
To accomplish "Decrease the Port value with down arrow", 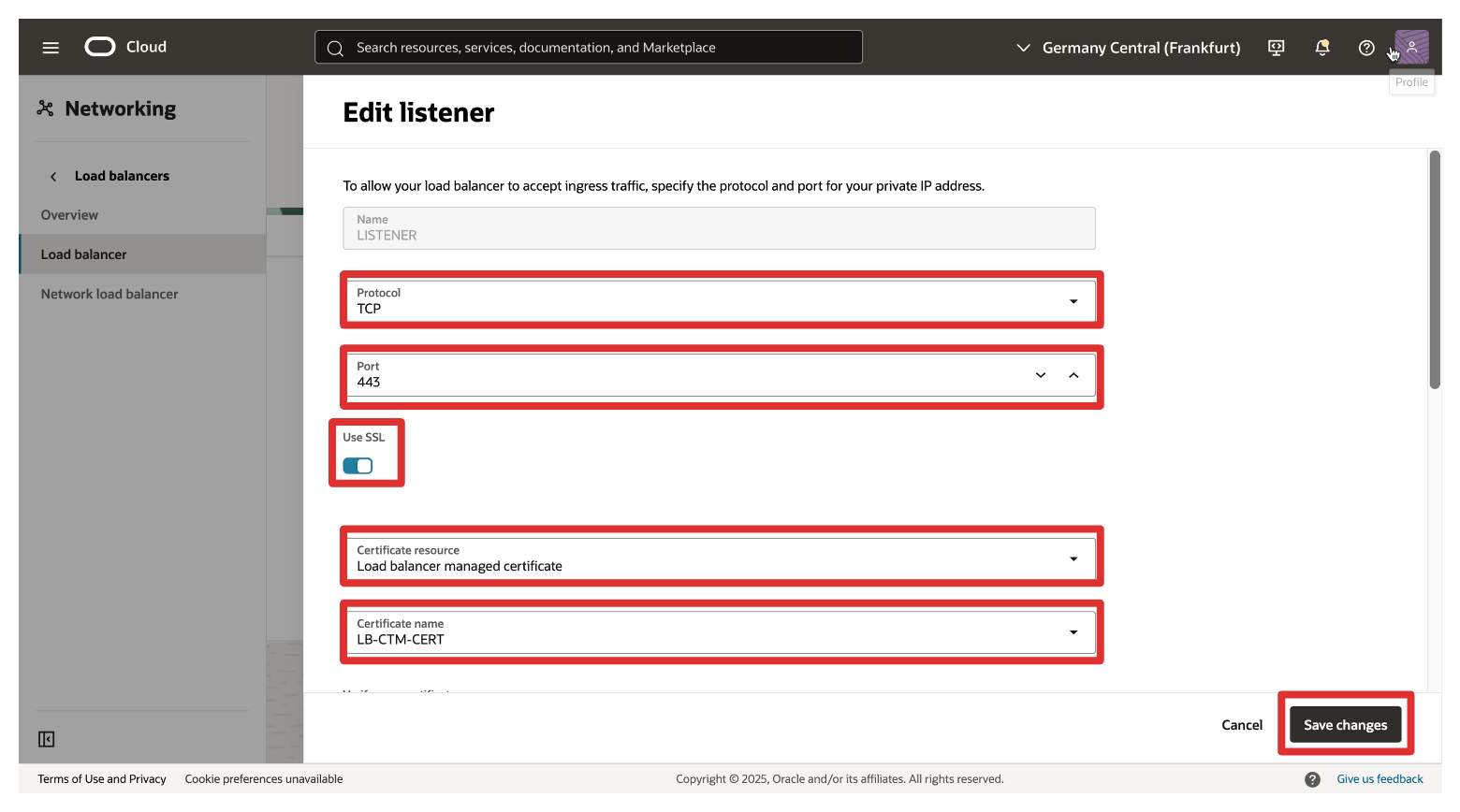I will coord(1041,375).
